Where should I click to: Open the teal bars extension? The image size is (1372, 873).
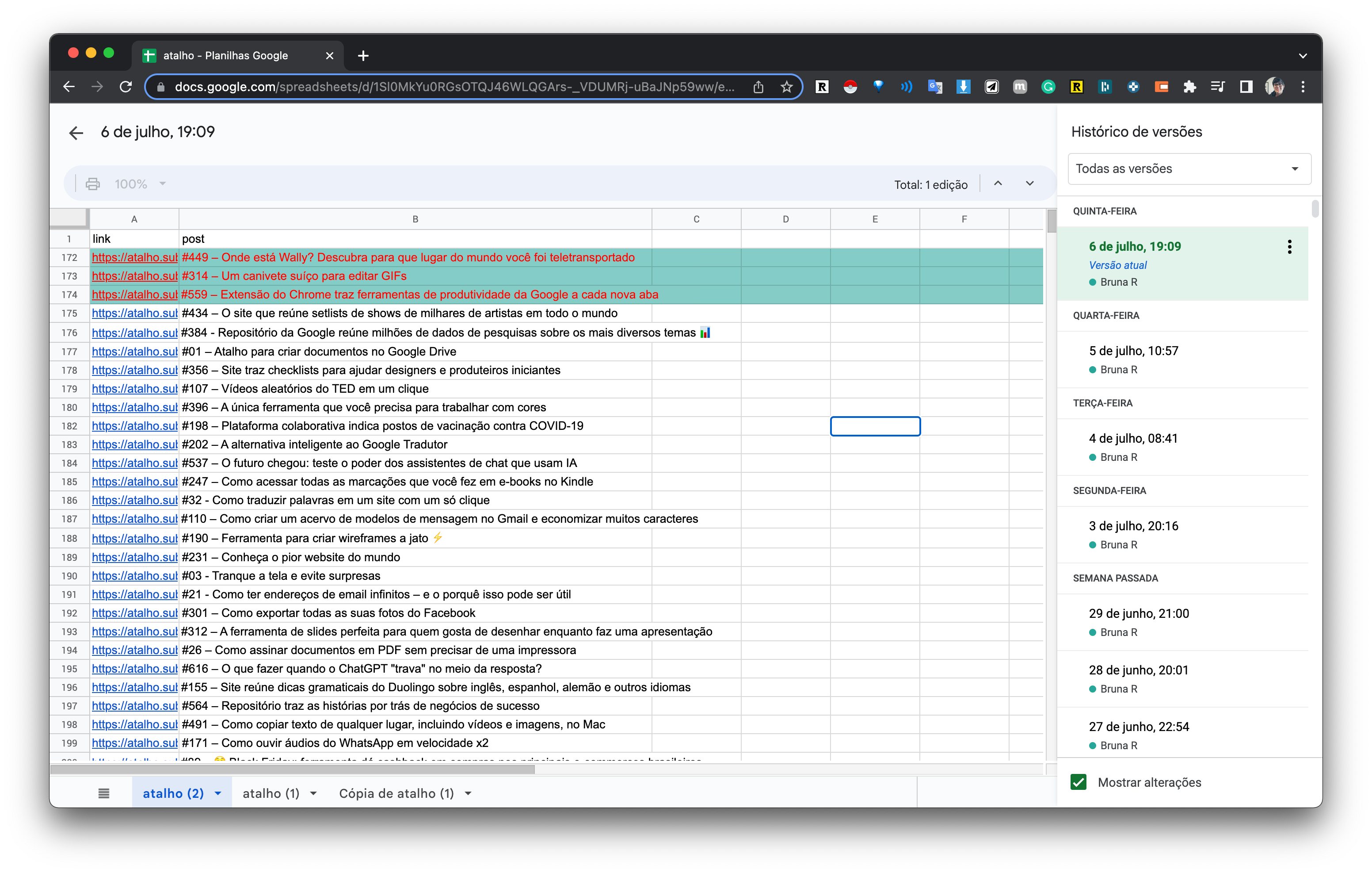click(1105, 87)
